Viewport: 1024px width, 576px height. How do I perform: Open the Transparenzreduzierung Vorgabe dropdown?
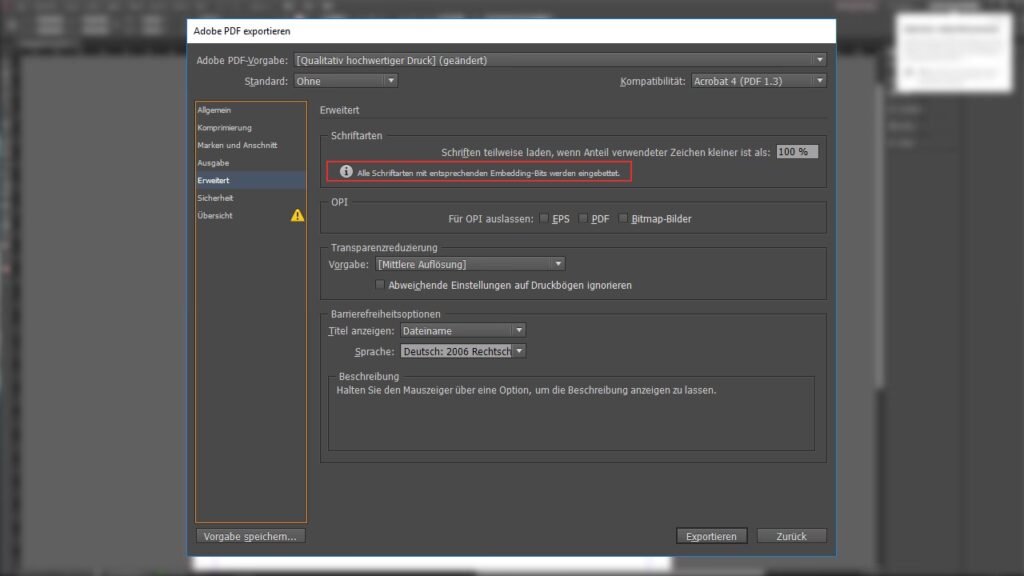pyautogui.click(x=469, y=264)
